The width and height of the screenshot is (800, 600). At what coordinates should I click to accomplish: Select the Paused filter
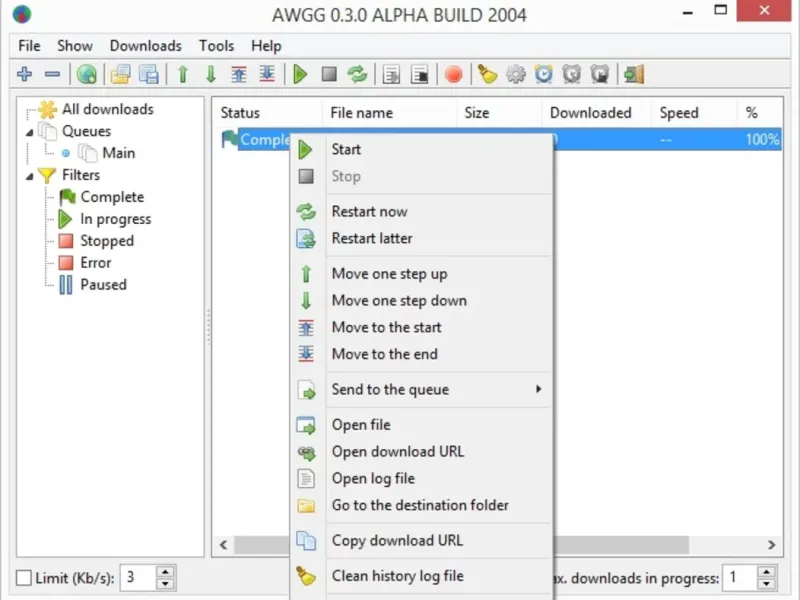click(x=104, y=285)
